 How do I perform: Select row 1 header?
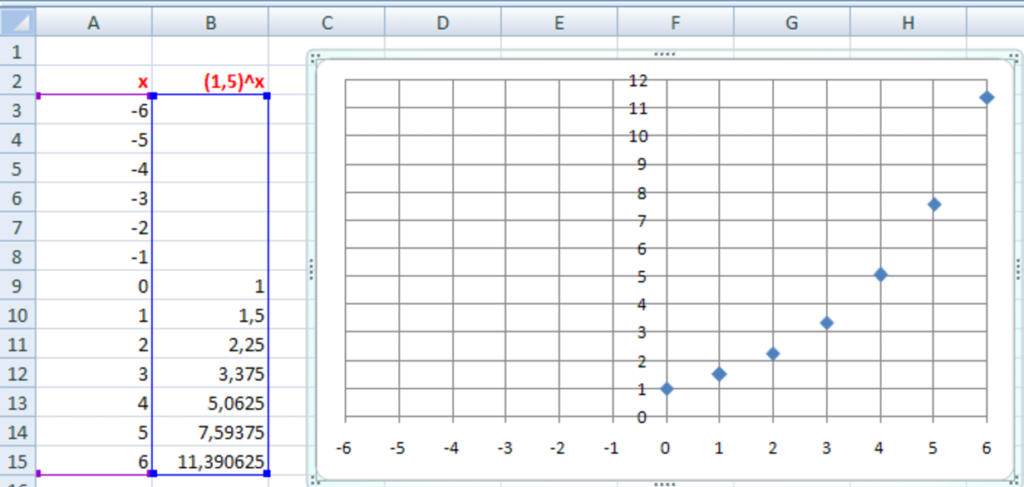[x=18, y=52]
